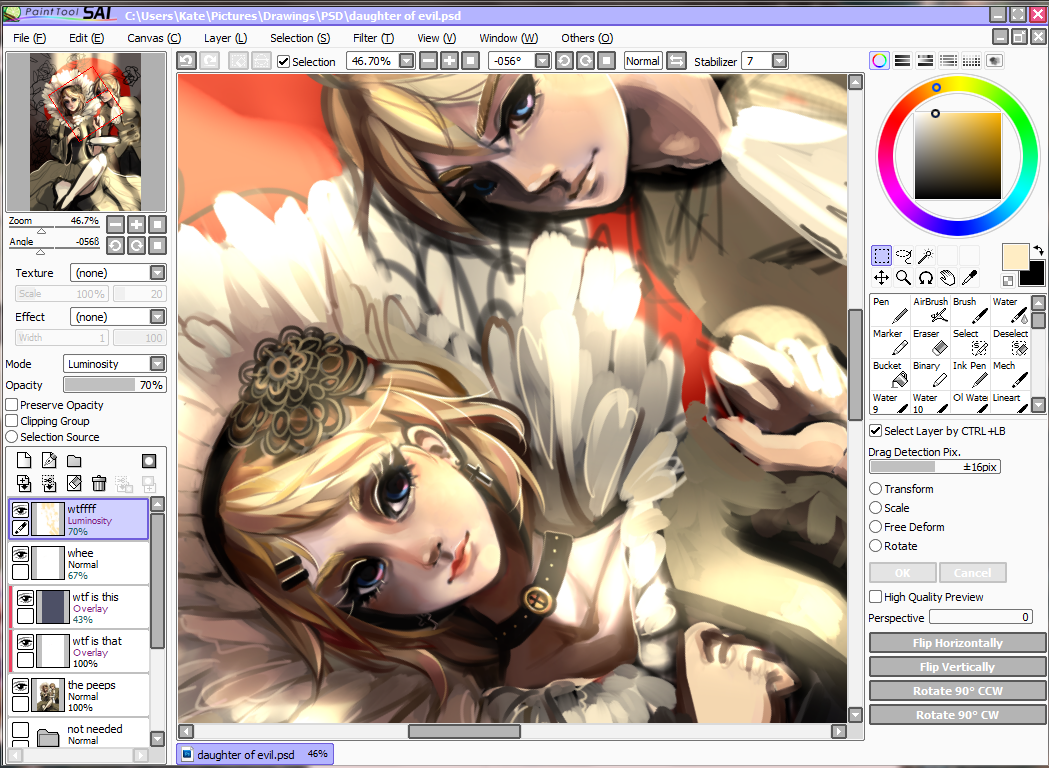Select the Selection Source option
1049x768 pixels.
[11, 437]
